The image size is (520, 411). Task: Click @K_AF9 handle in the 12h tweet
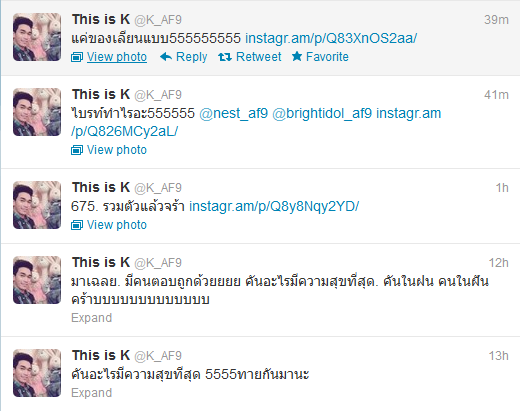pyautogui.click(x=158, y=263)
